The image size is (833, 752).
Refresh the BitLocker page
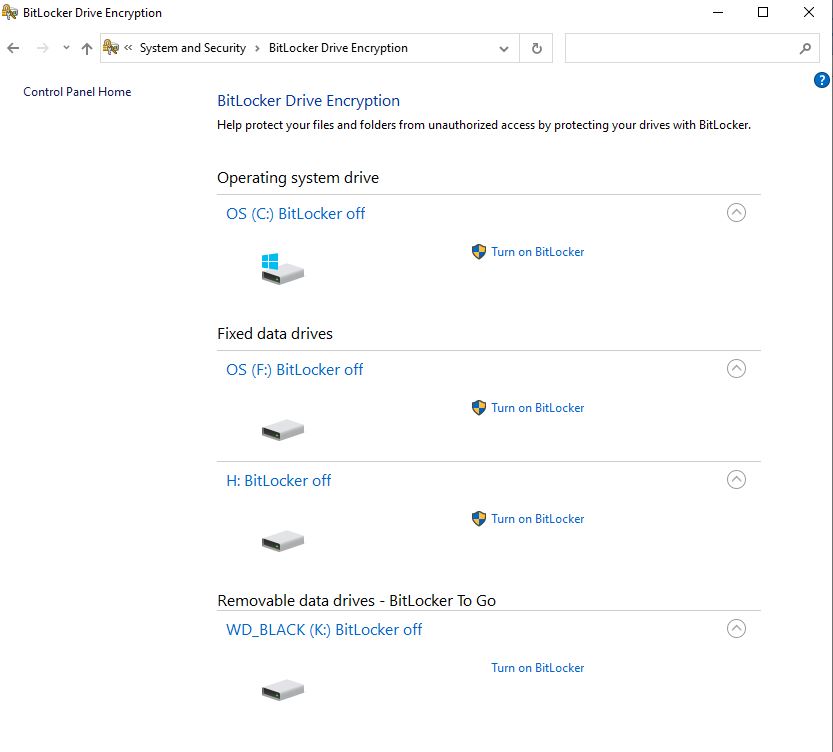pyautogui.click(x=537, y=48)
